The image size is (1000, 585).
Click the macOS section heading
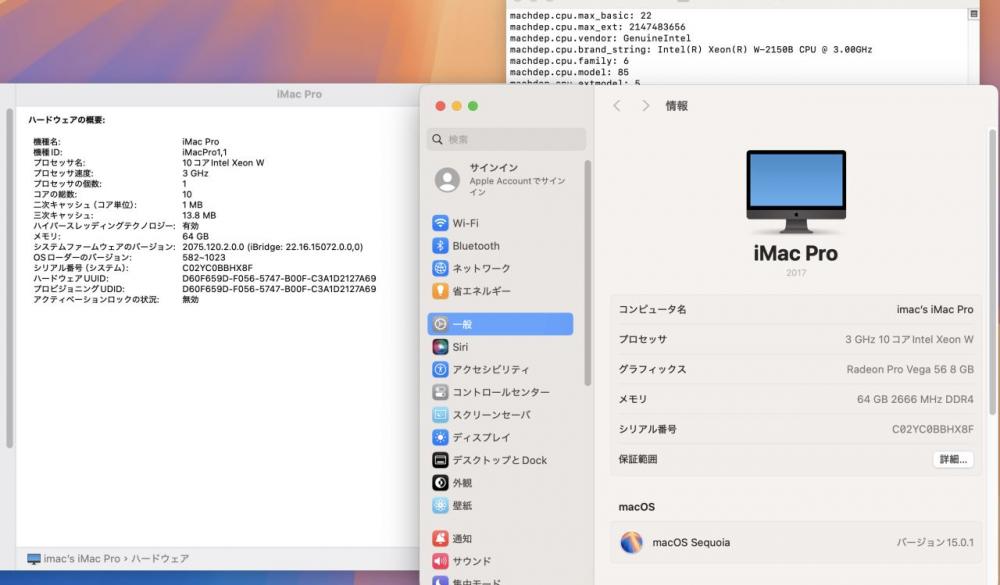point(636,507)
